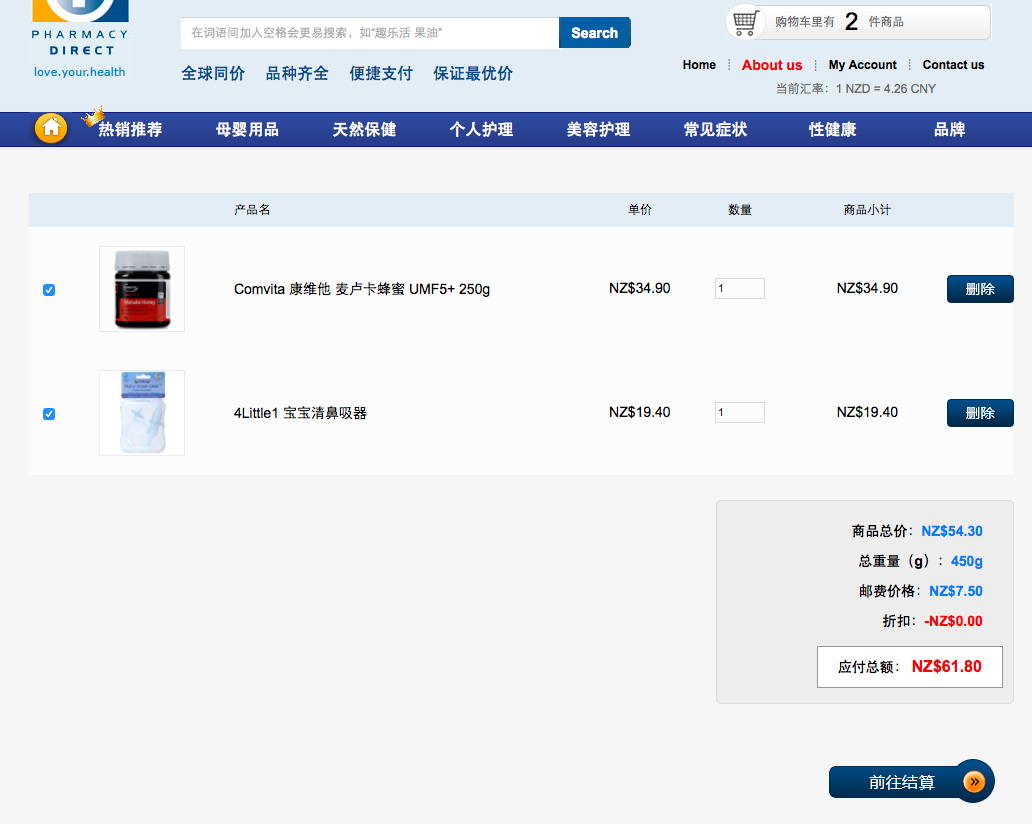
Task: Uncheck the Comvita honey item checkbox
Action: [49, 290]
